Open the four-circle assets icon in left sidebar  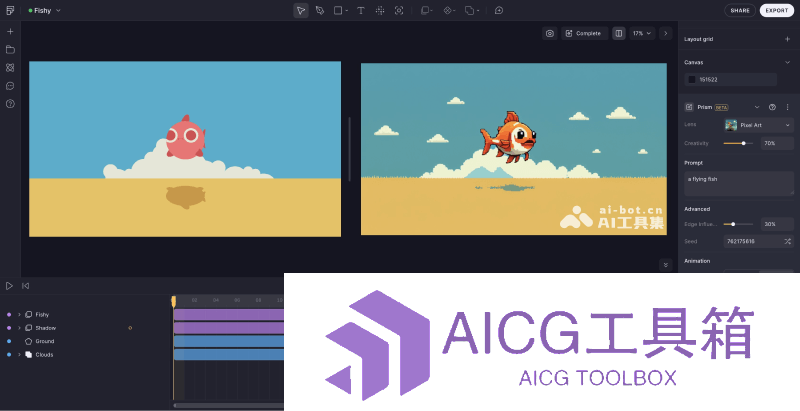point(10,67)
